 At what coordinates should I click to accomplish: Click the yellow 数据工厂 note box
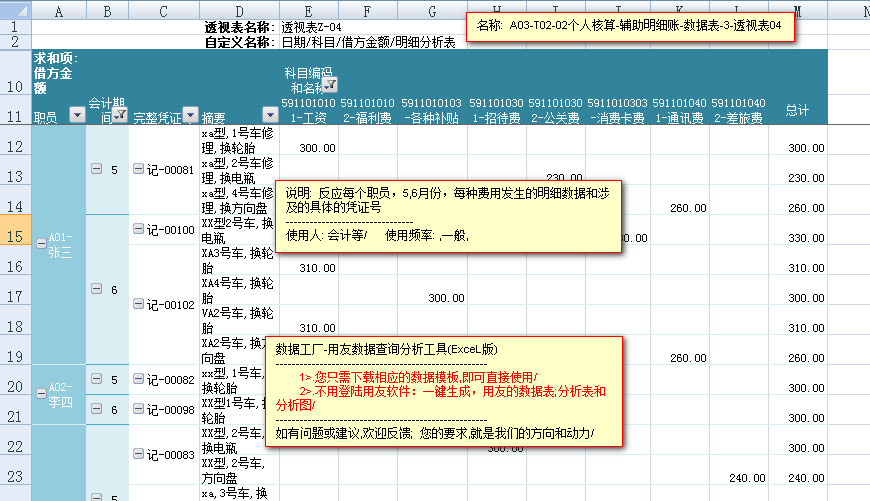coord(444,390)
